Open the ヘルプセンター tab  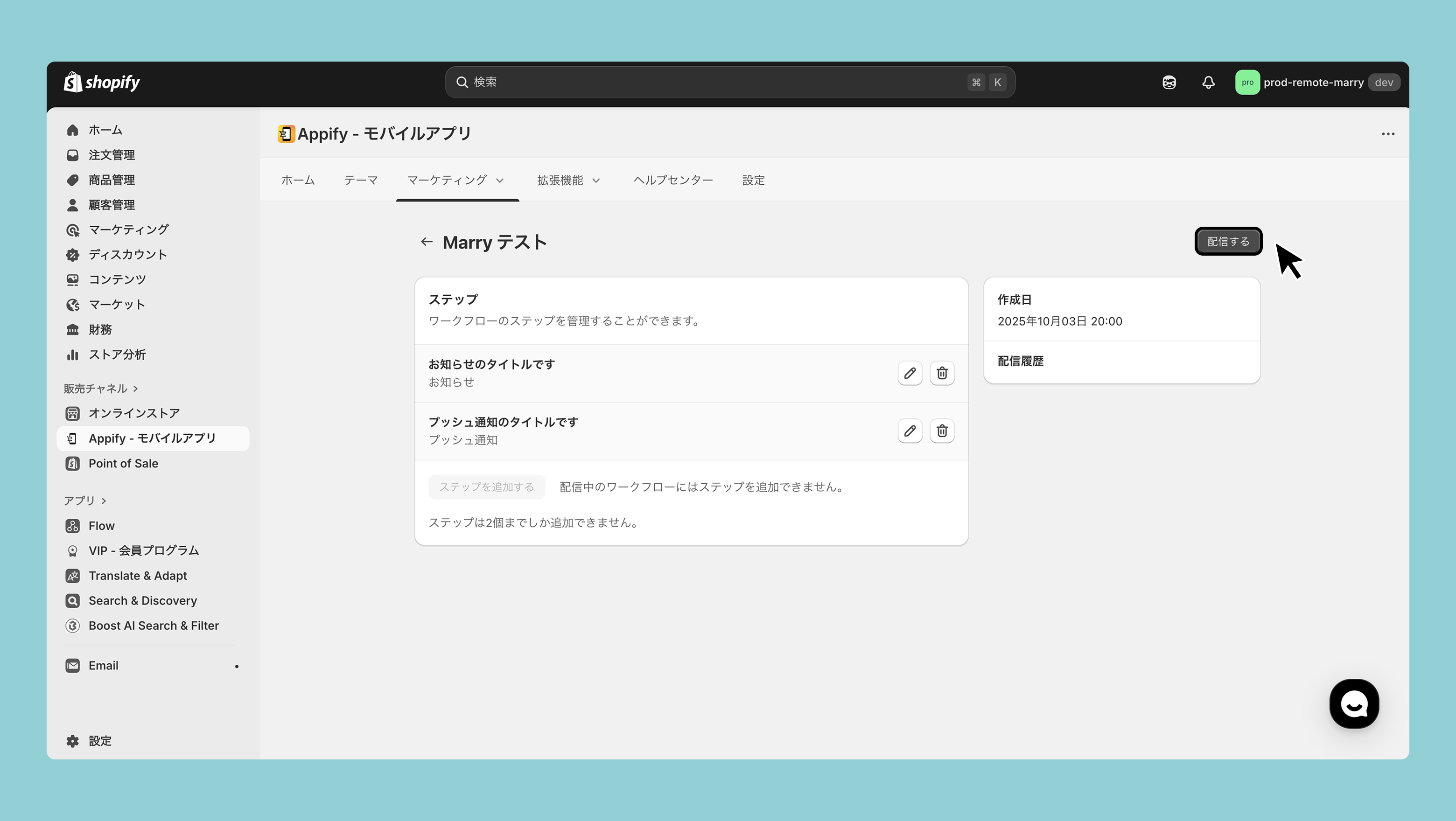tap(672, 180)
